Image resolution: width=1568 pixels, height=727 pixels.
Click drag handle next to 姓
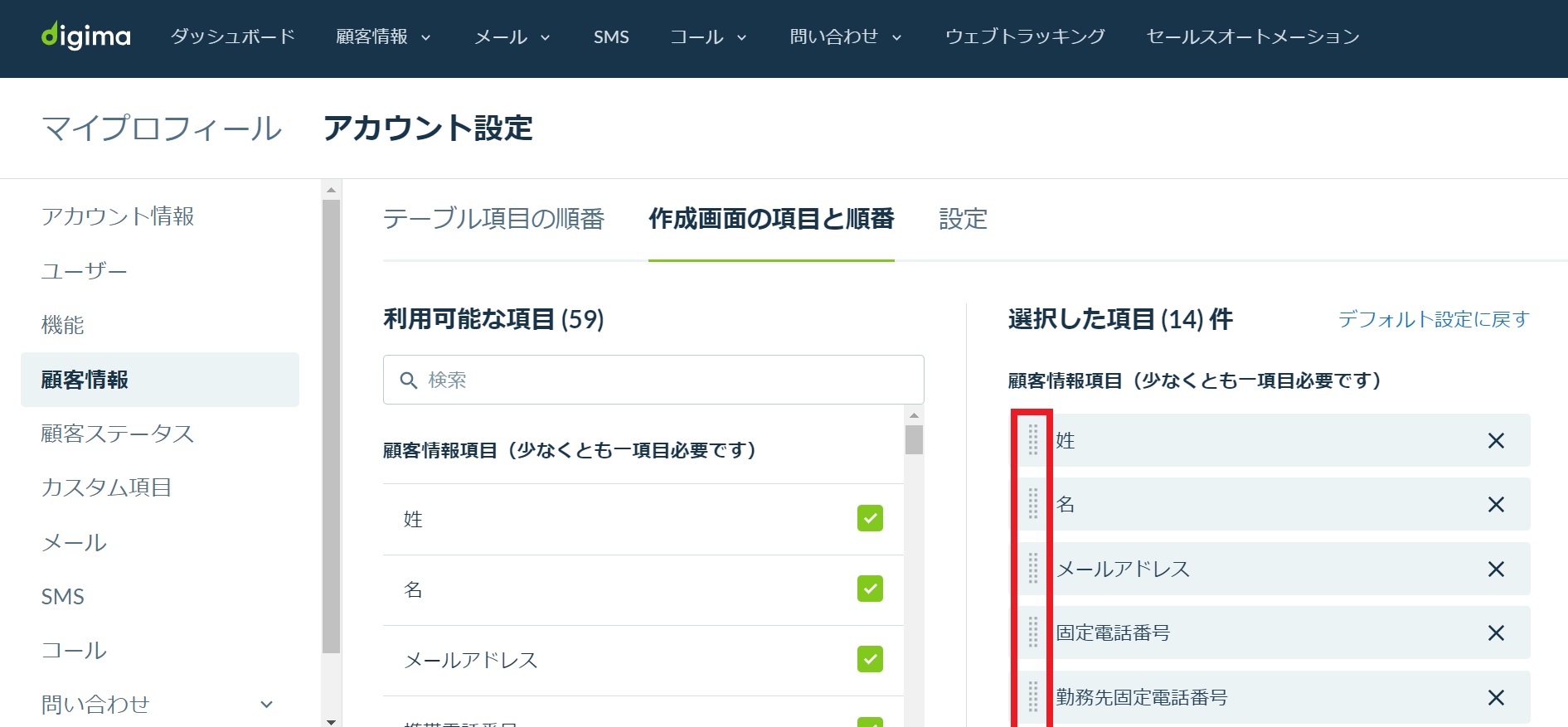[x=1033, y=440]
